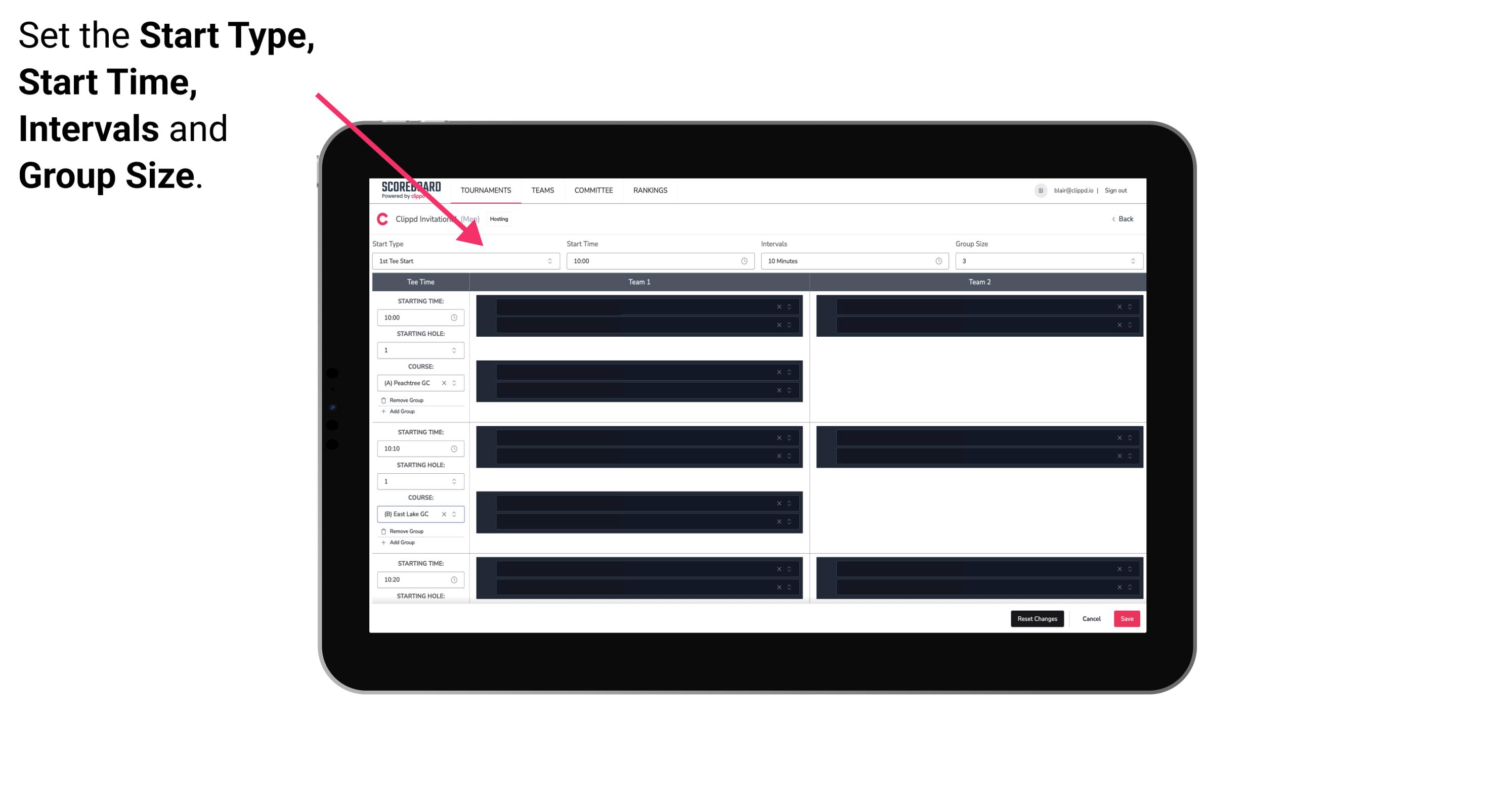Image resolution: width=1510 pixels, height=812 pixels.
Task: Click the Starting Hole stepper up arrow
Action: tap(455, 347)
